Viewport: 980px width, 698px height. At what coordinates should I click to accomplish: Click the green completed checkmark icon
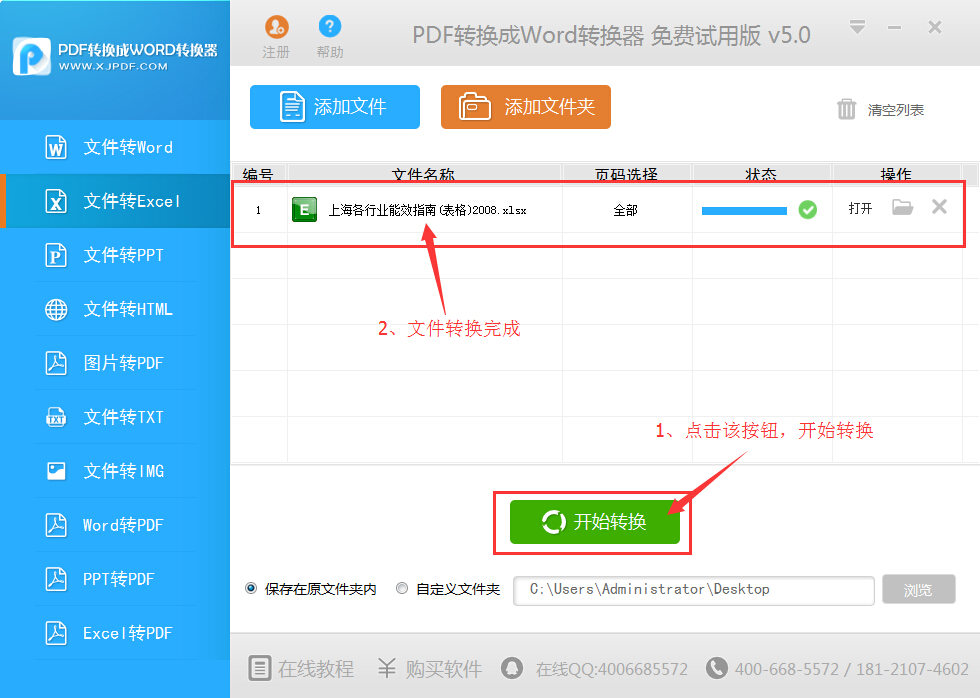(808, 210)
